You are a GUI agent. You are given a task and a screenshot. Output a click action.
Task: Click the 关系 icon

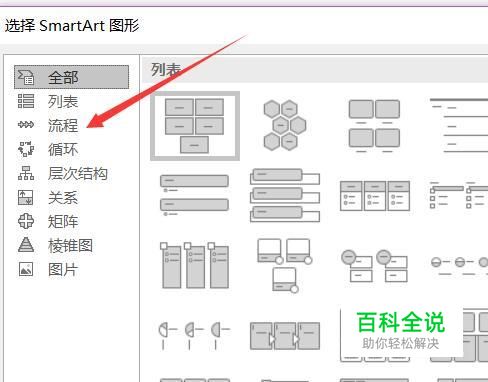click(x=26, y=197)
